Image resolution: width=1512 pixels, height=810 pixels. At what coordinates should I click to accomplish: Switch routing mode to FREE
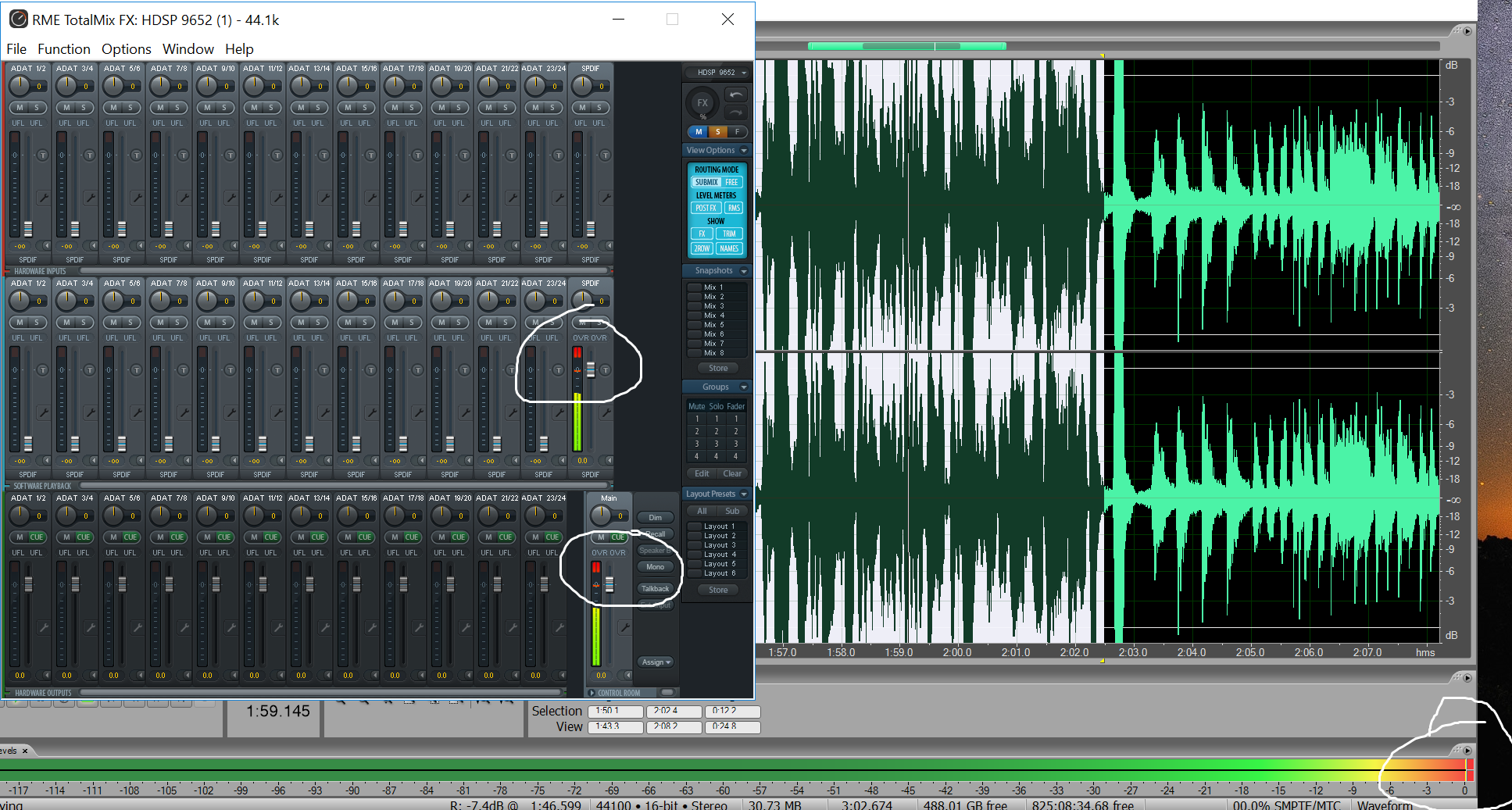coord(731,182)
